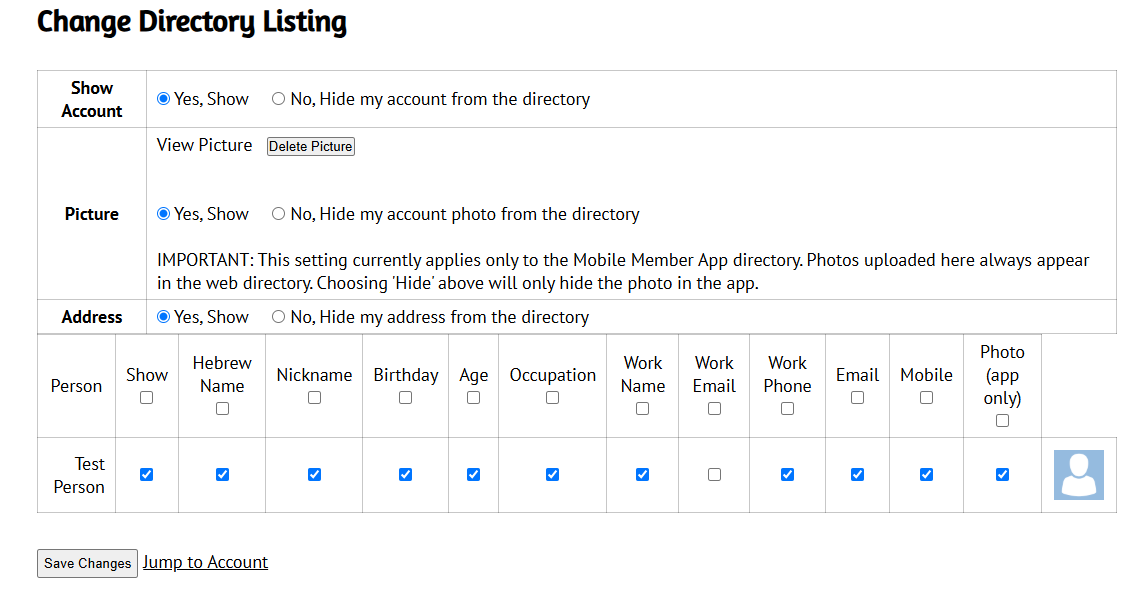This screenshot has width=1137, height=589.
Task: Toggle the Photo (app only) header checkbox
Action: pyautogui.click(x=1002, y=420)
